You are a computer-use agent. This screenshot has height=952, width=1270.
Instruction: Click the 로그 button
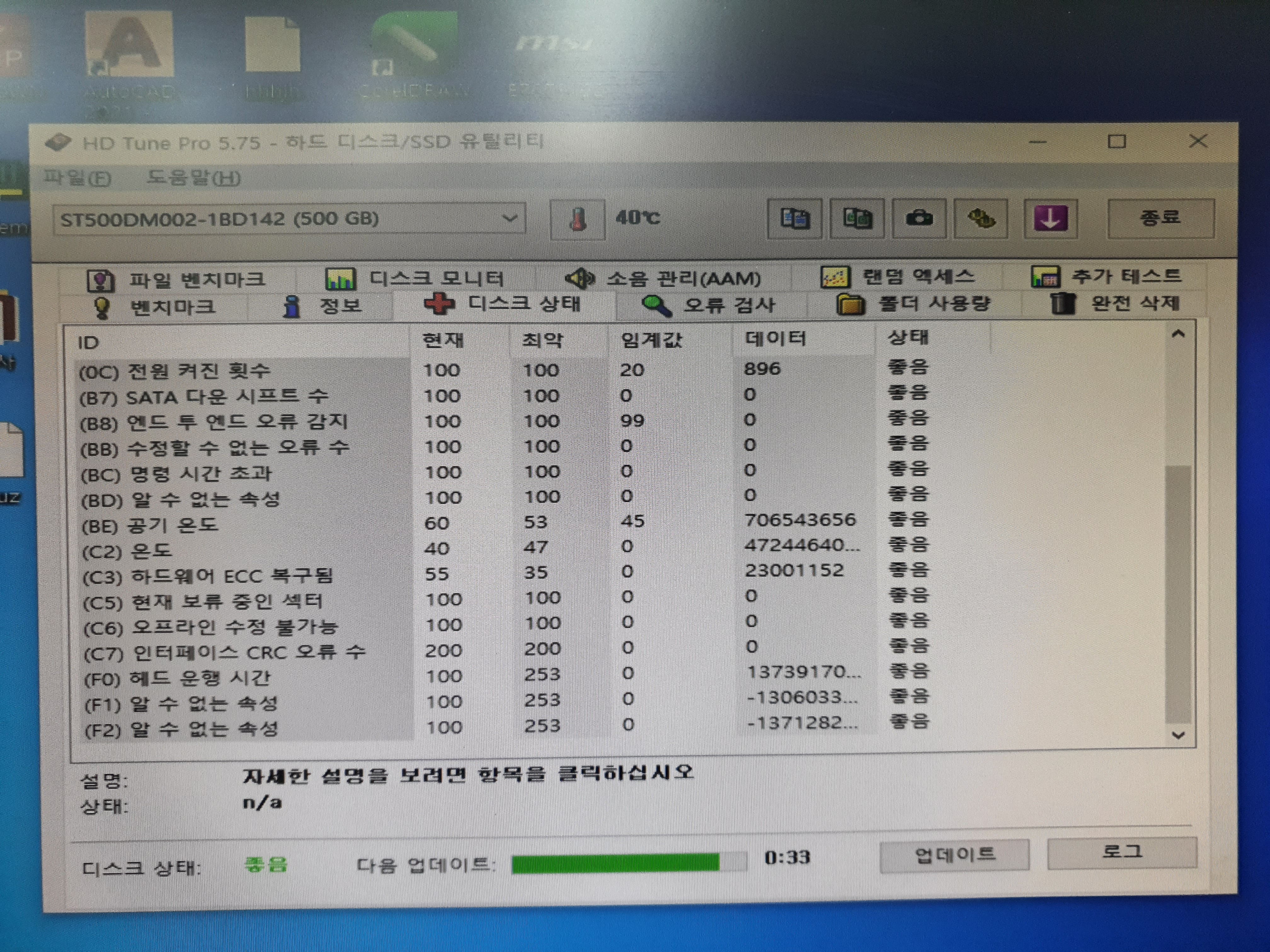coord(1122,853)
